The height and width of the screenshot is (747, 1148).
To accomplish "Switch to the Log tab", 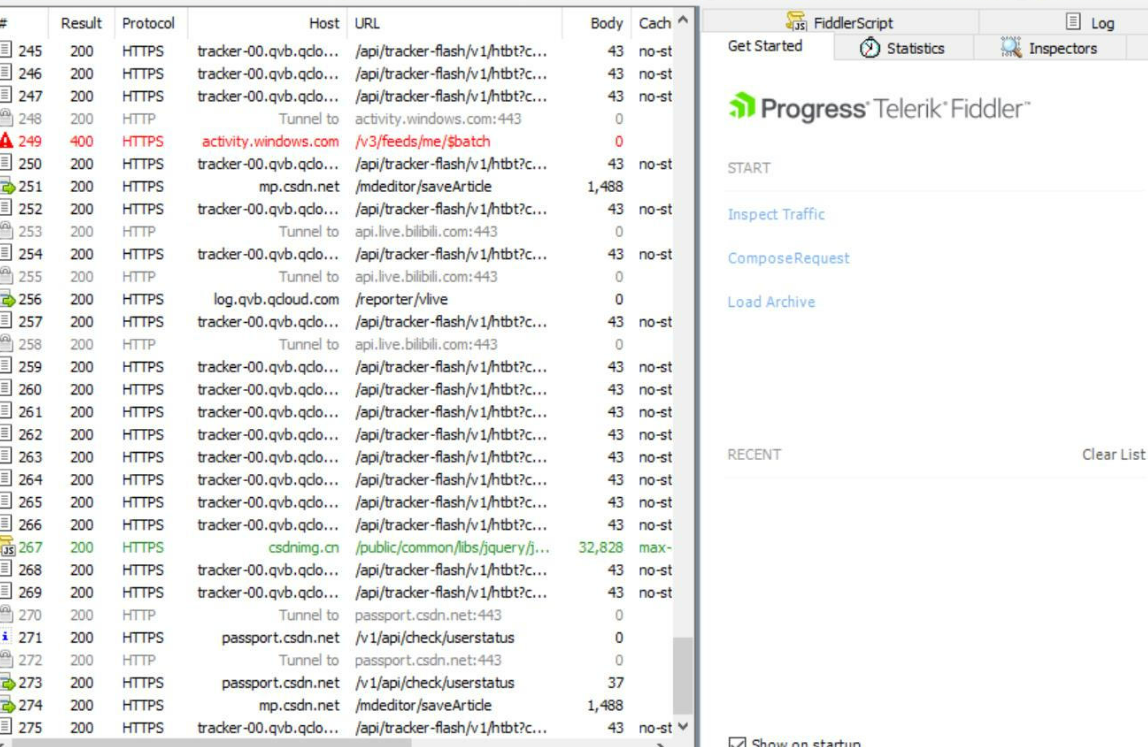I will pyautogui.click(x=1091, y=23).
